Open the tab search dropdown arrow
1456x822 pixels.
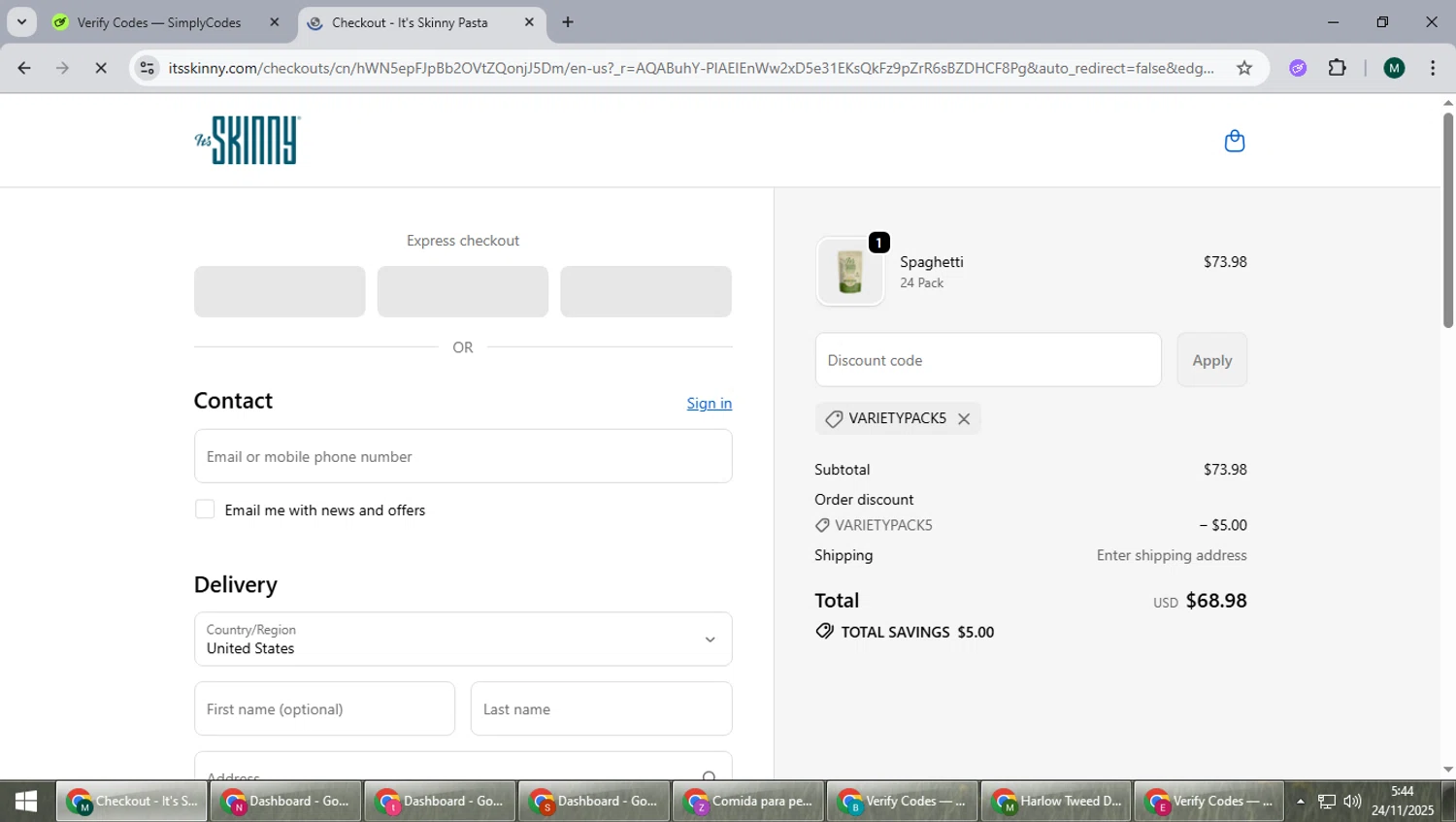[21, 21]
